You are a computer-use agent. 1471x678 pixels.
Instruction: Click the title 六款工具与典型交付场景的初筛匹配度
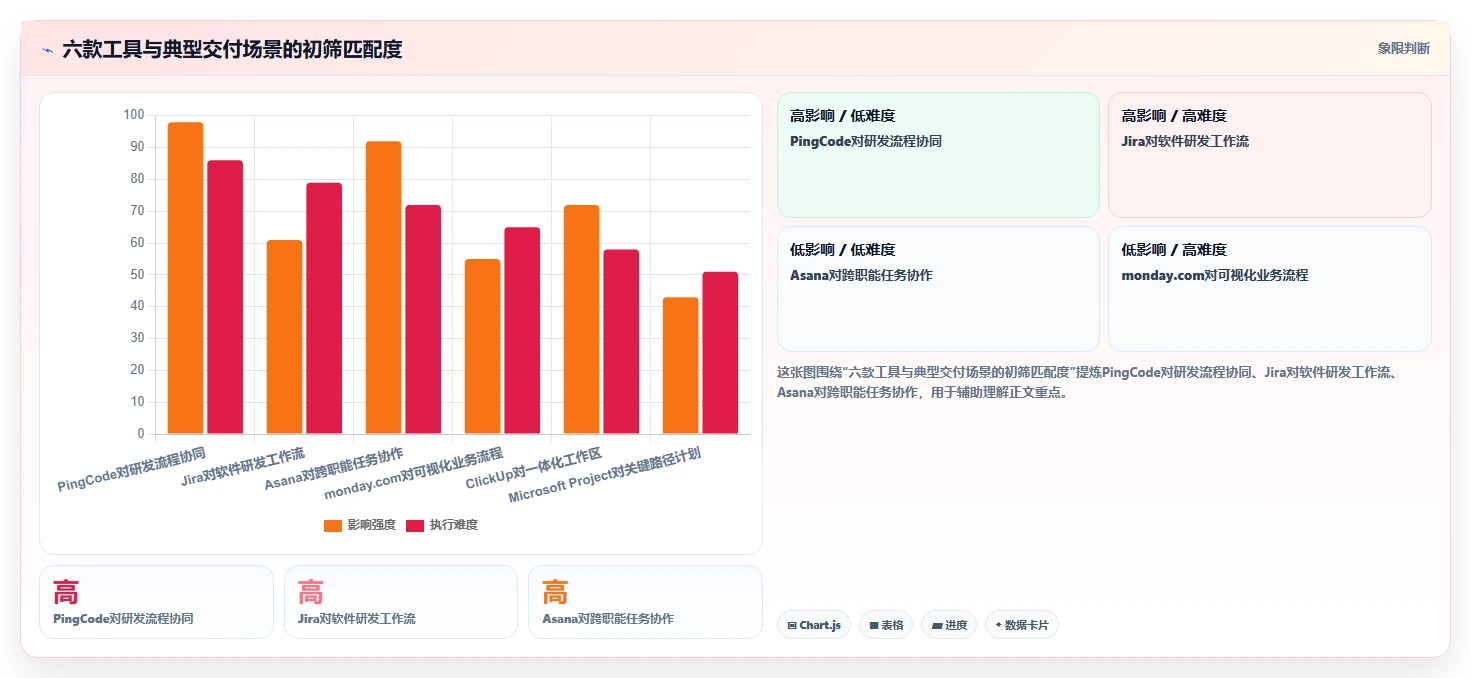coord(232,49)
